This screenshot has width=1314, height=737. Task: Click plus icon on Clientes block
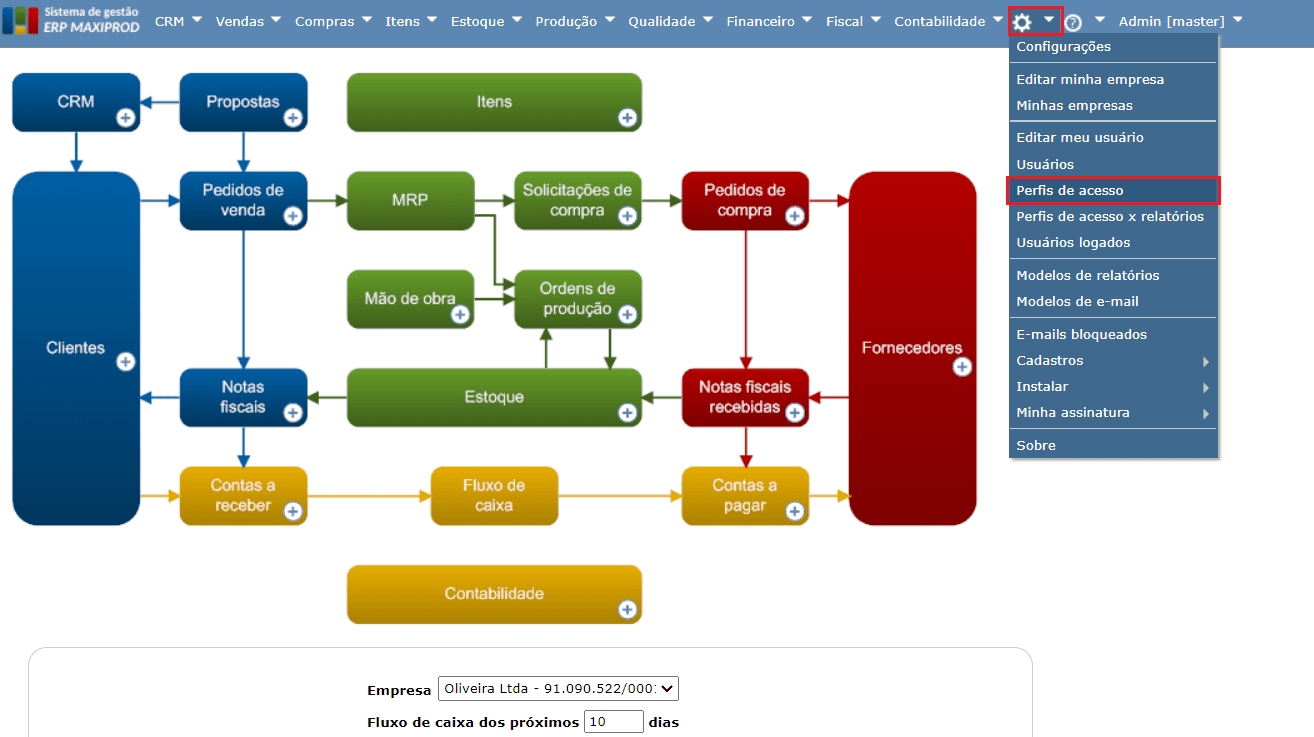pyautogui.click(x=126, y=361)
